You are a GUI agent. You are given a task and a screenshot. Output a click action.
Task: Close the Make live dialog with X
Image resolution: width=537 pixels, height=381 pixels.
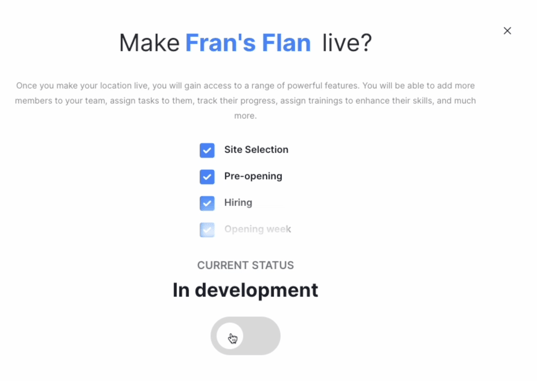tap(507, 31)
